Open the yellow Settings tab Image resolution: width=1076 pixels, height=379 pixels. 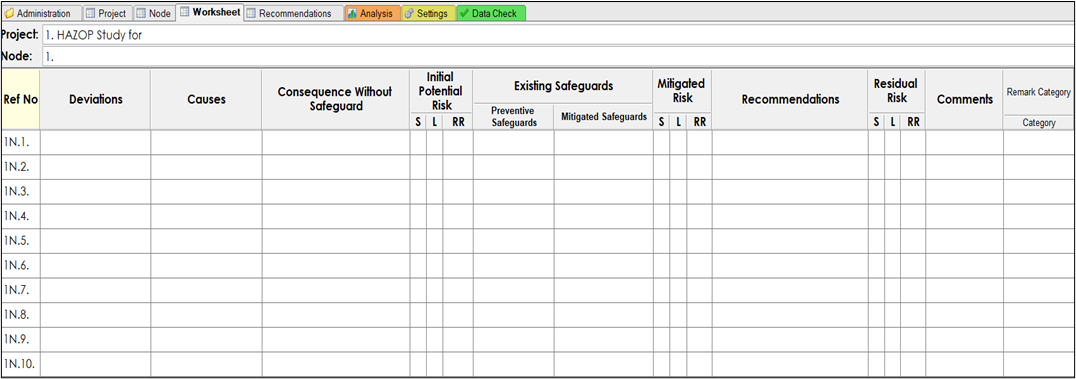[428, 13]
